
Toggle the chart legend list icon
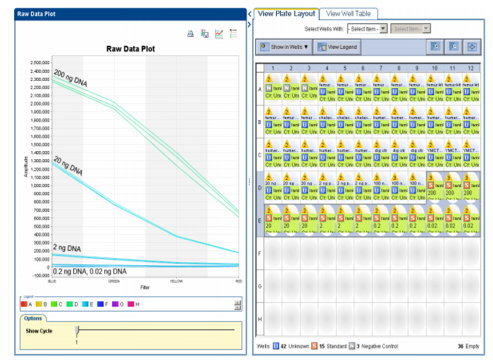tap(233, 34)
